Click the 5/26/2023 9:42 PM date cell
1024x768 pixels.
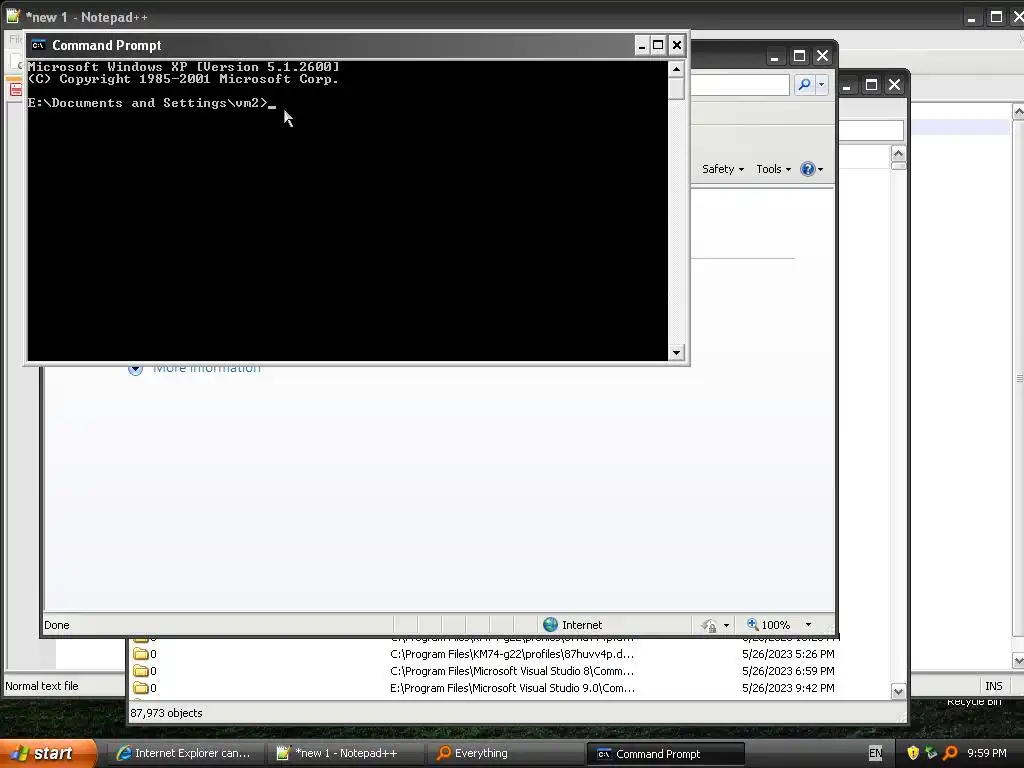(788, 688)
